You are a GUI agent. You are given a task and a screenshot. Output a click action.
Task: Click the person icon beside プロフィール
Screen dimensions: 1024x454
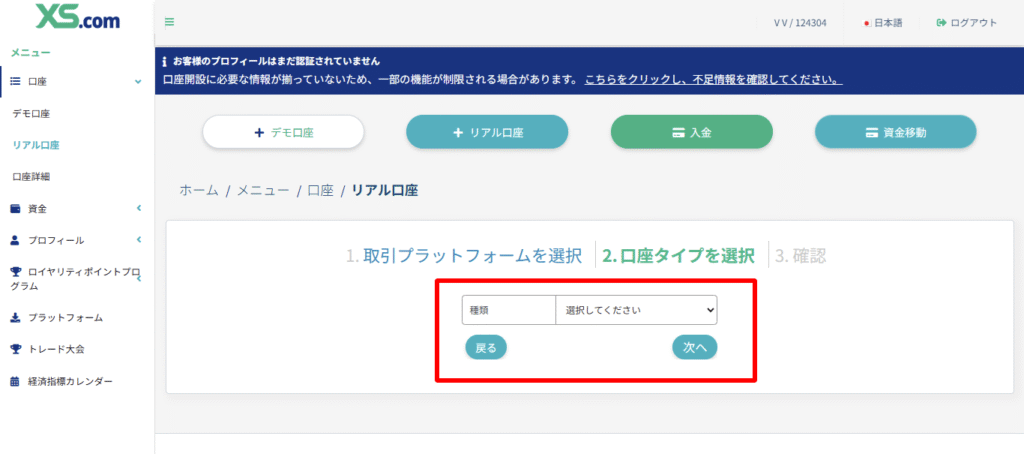coord(15,240)
